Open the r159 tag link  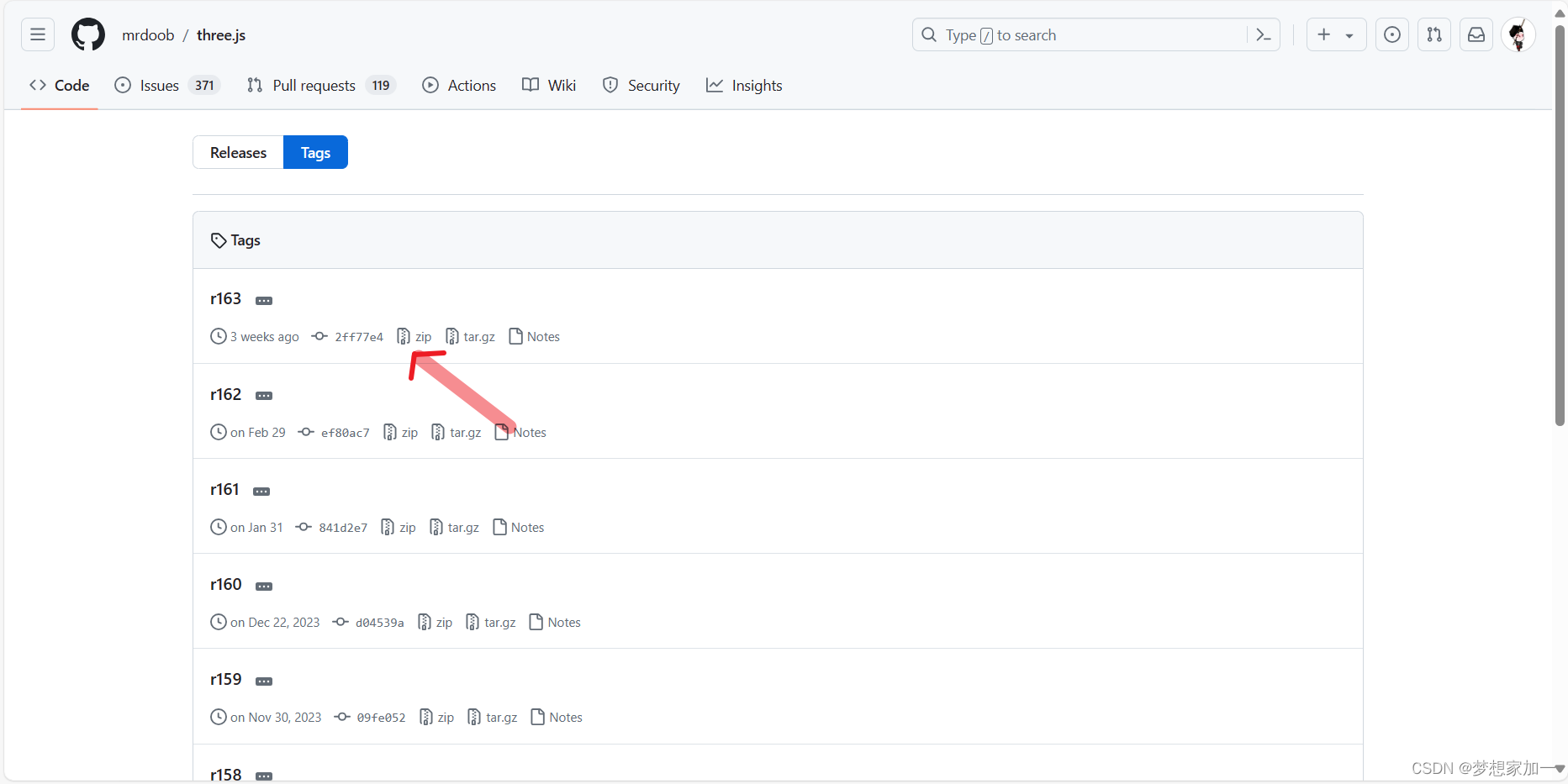click(x=225, y=679)
